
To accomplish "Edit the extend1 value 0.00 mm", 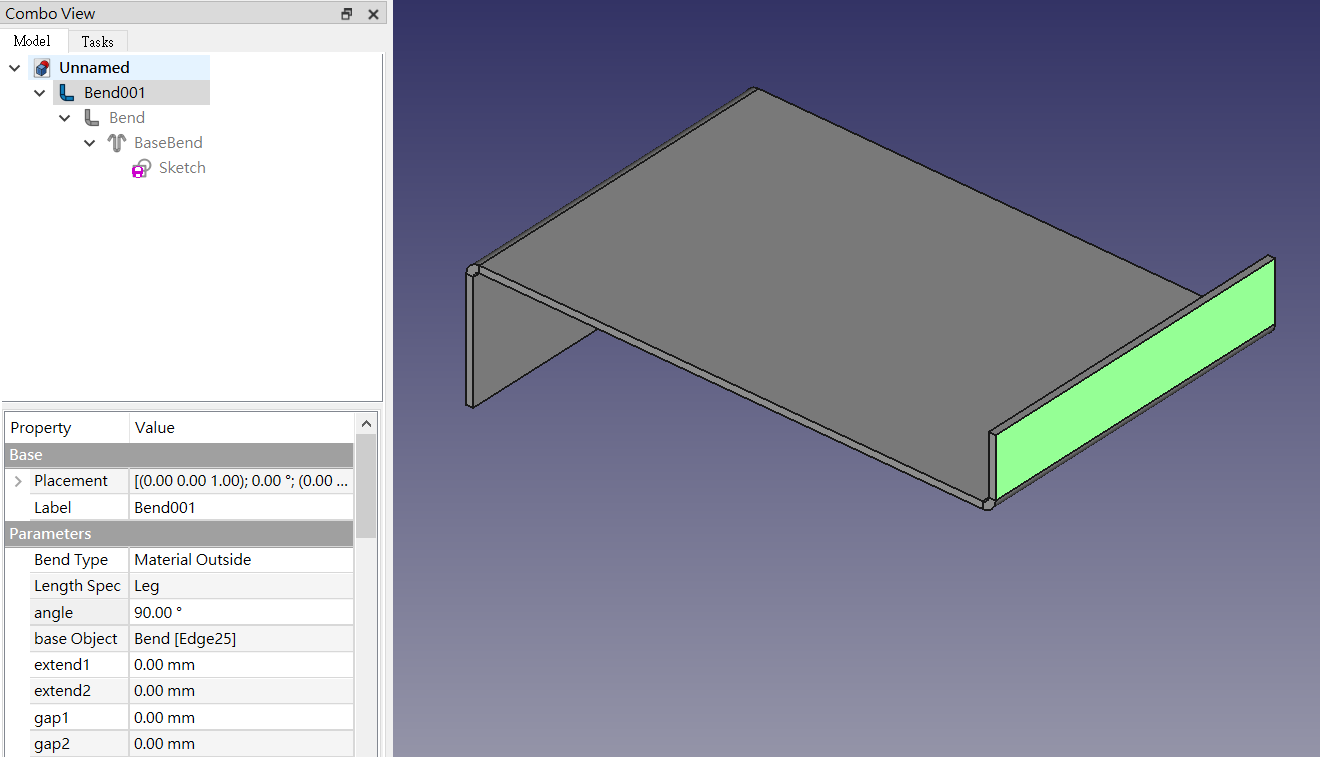I will click(x=242, y=665).
